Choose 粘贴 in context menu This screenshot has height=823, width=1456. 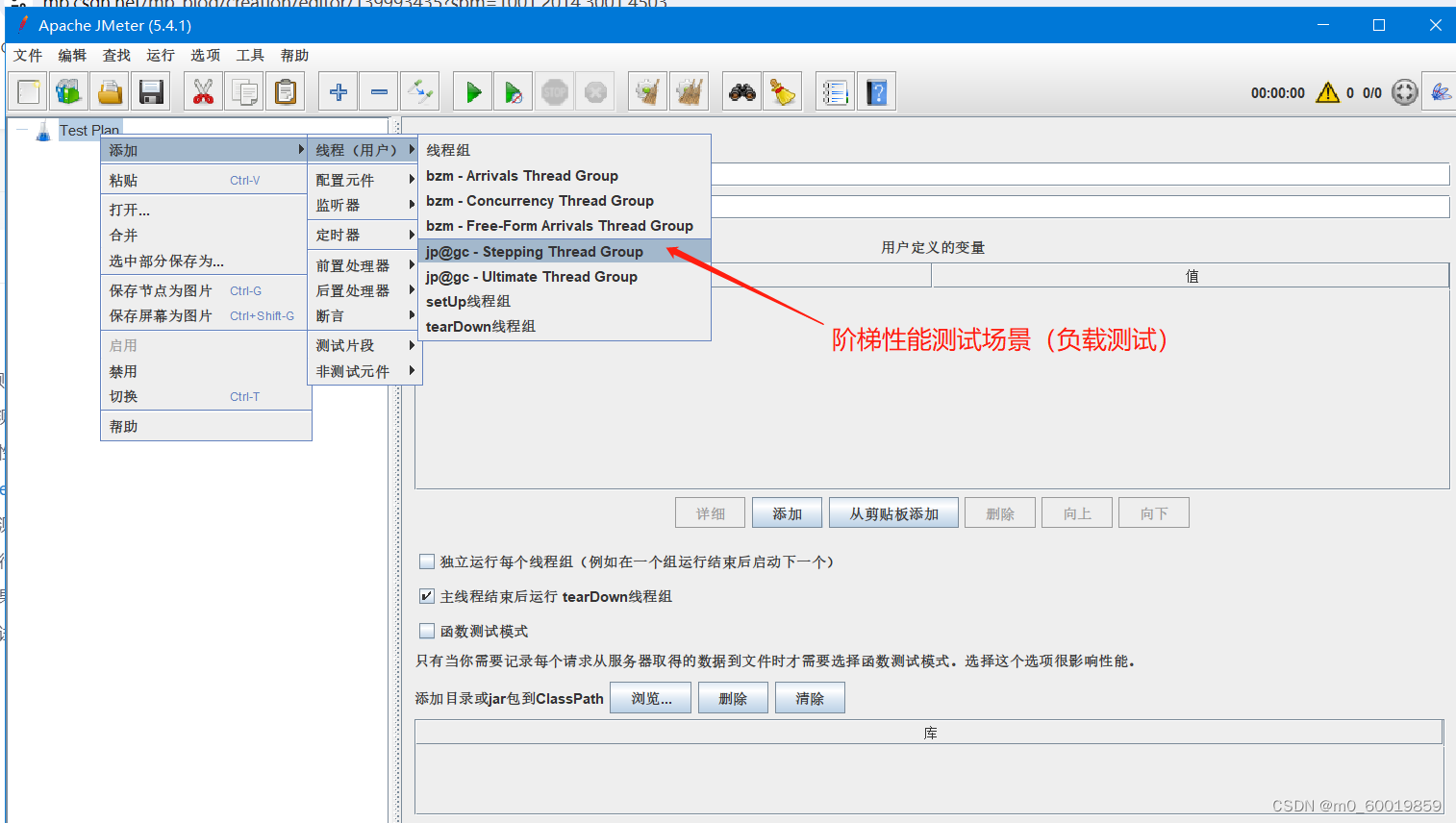click(x=204, y=180)
